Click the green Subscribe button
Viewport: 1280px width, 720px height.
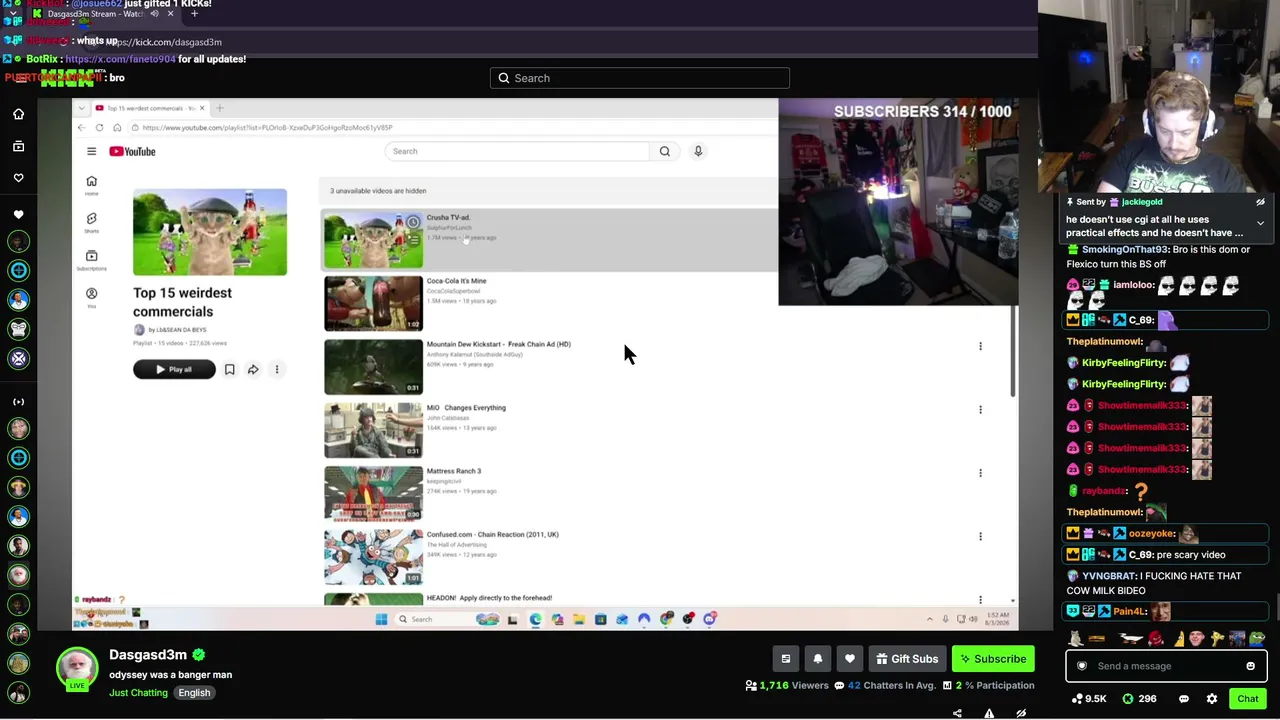(x=991, y=659)
